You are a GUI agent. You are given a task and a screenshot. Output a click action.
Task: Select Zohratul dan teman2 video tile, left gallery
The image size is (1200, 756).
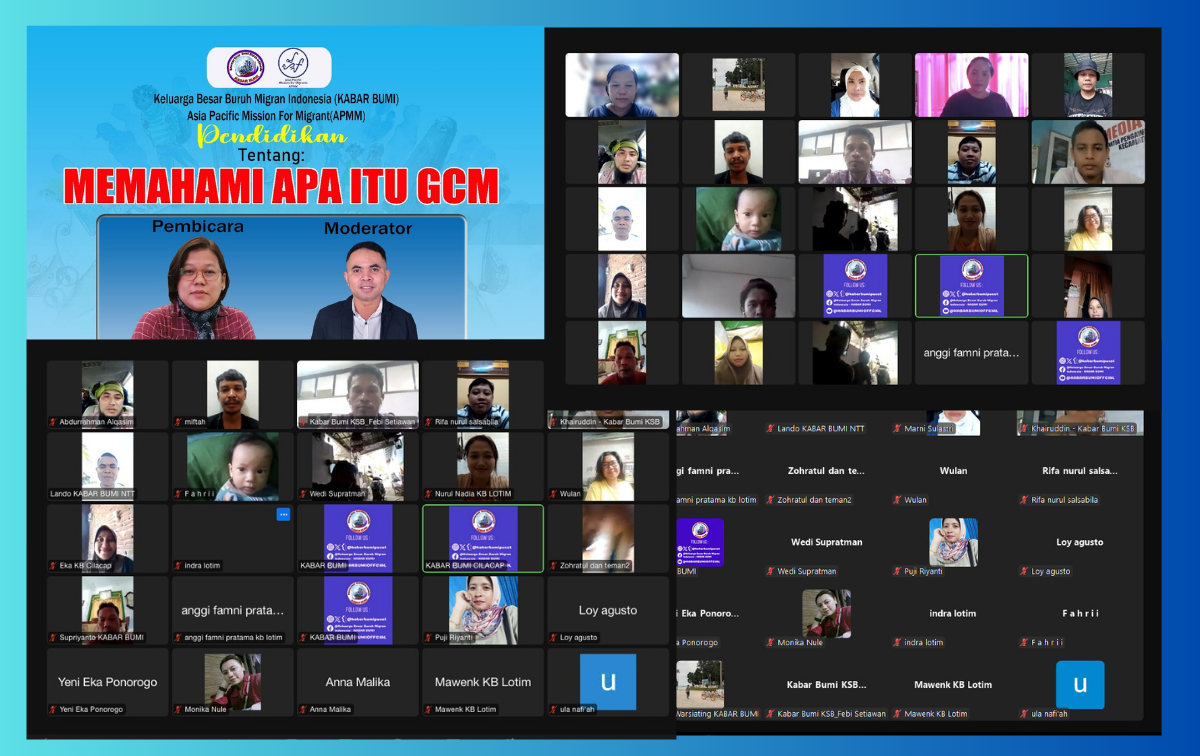tap(608, 538)
